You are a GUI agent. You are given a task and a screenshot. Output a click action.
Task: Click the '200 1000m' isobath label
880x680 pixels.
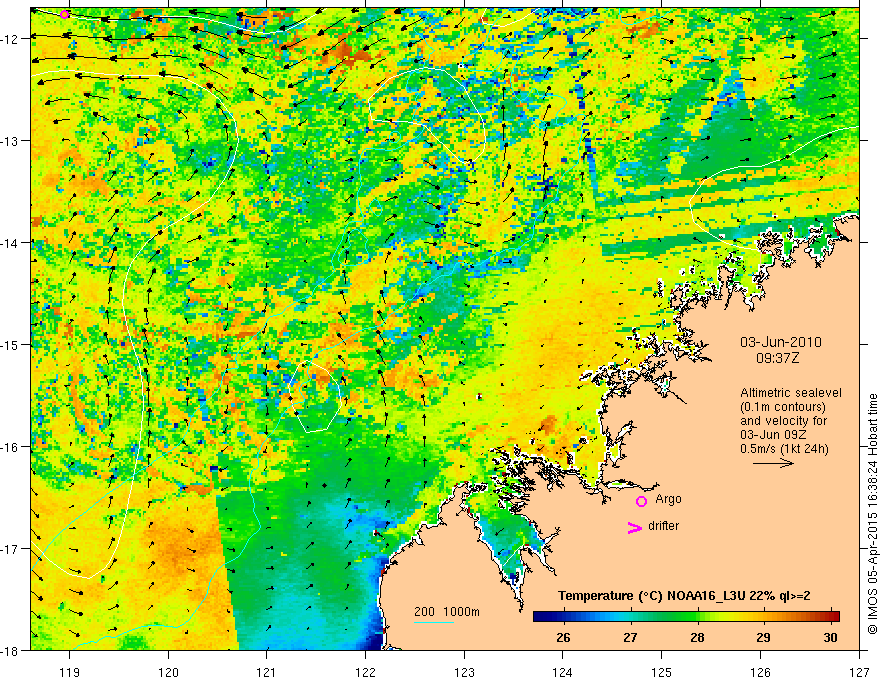447,612
